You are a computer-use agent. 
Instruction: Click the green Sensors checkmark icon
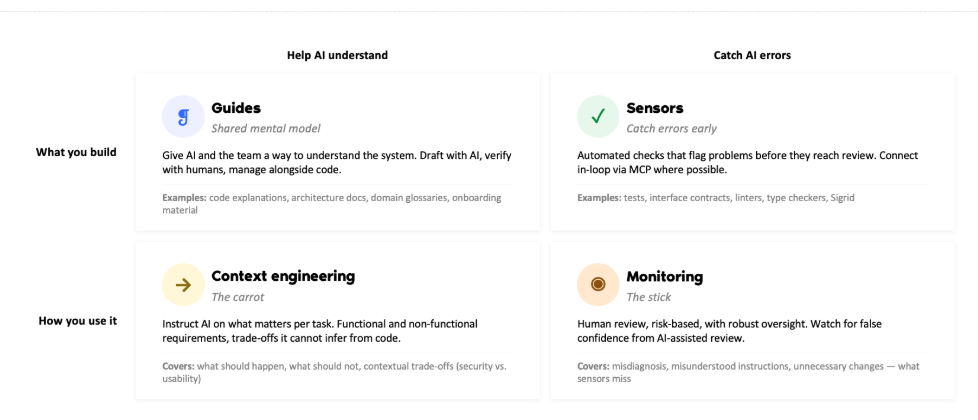(x=598, y=117)
